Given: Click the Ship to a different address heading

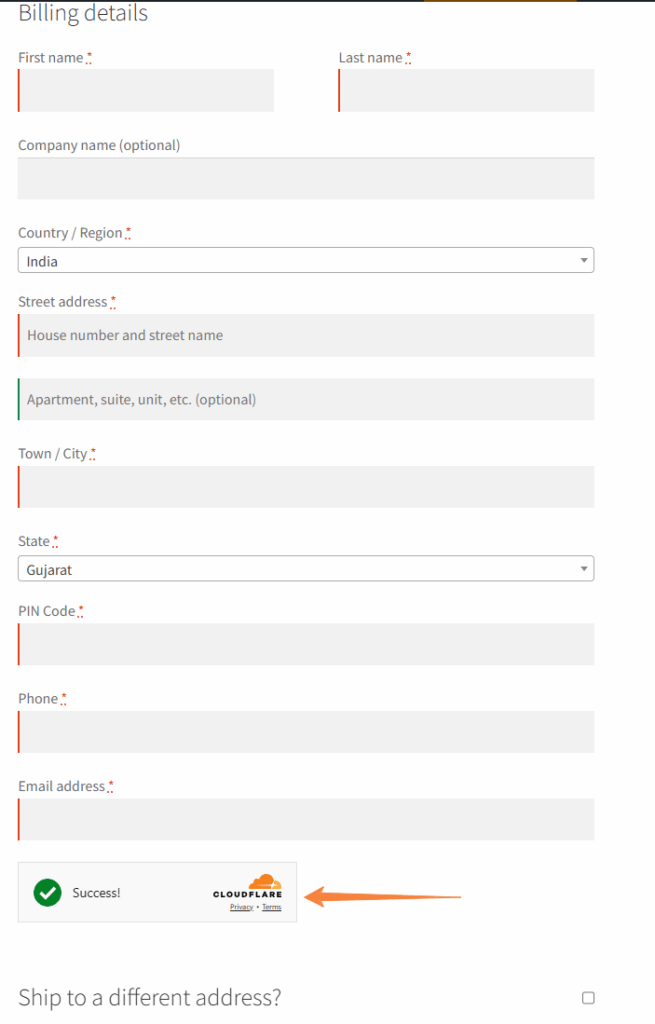Looking at the screenshot, I should pyautogui.click(x=150, y=998).
